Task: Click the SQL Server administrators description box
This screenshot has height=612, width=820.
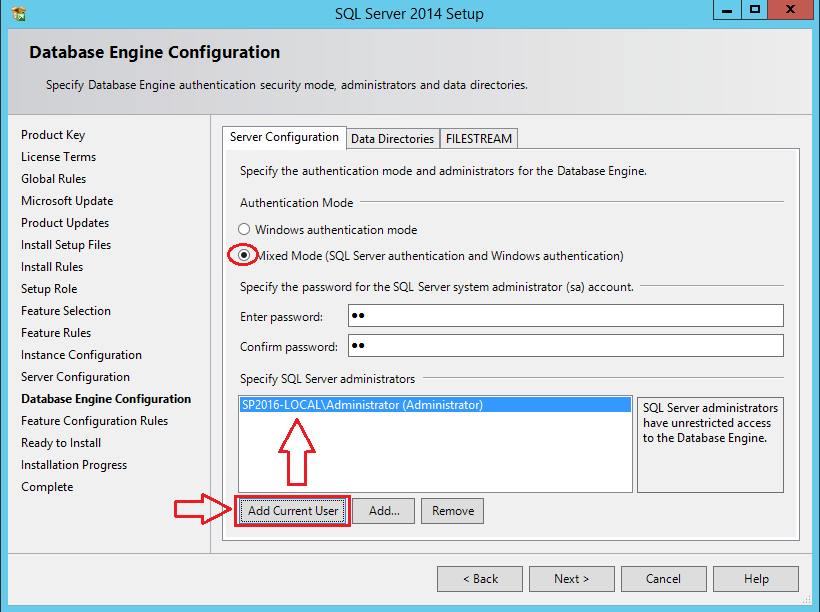Action: [710, 445]
